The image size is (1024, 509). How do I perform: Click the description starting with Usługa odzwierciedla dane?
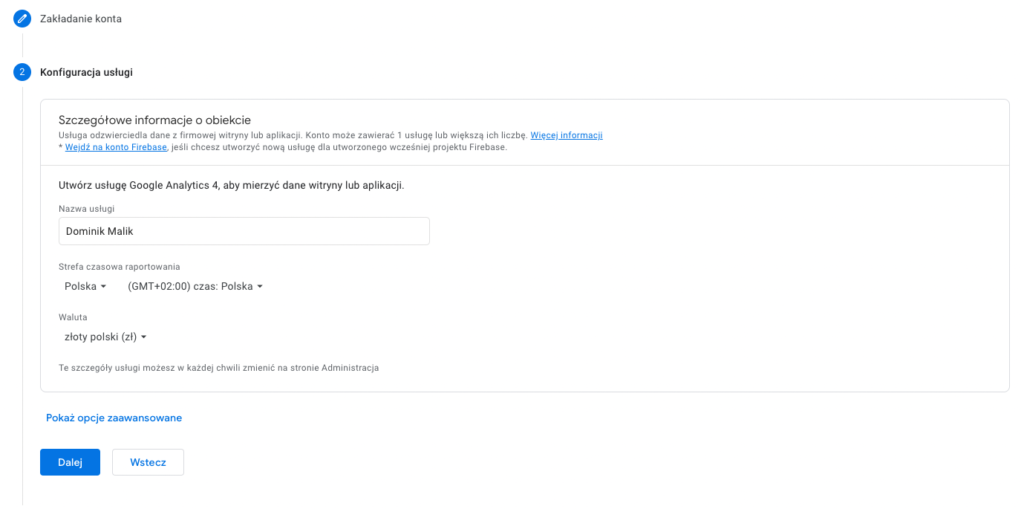(293, 135)
